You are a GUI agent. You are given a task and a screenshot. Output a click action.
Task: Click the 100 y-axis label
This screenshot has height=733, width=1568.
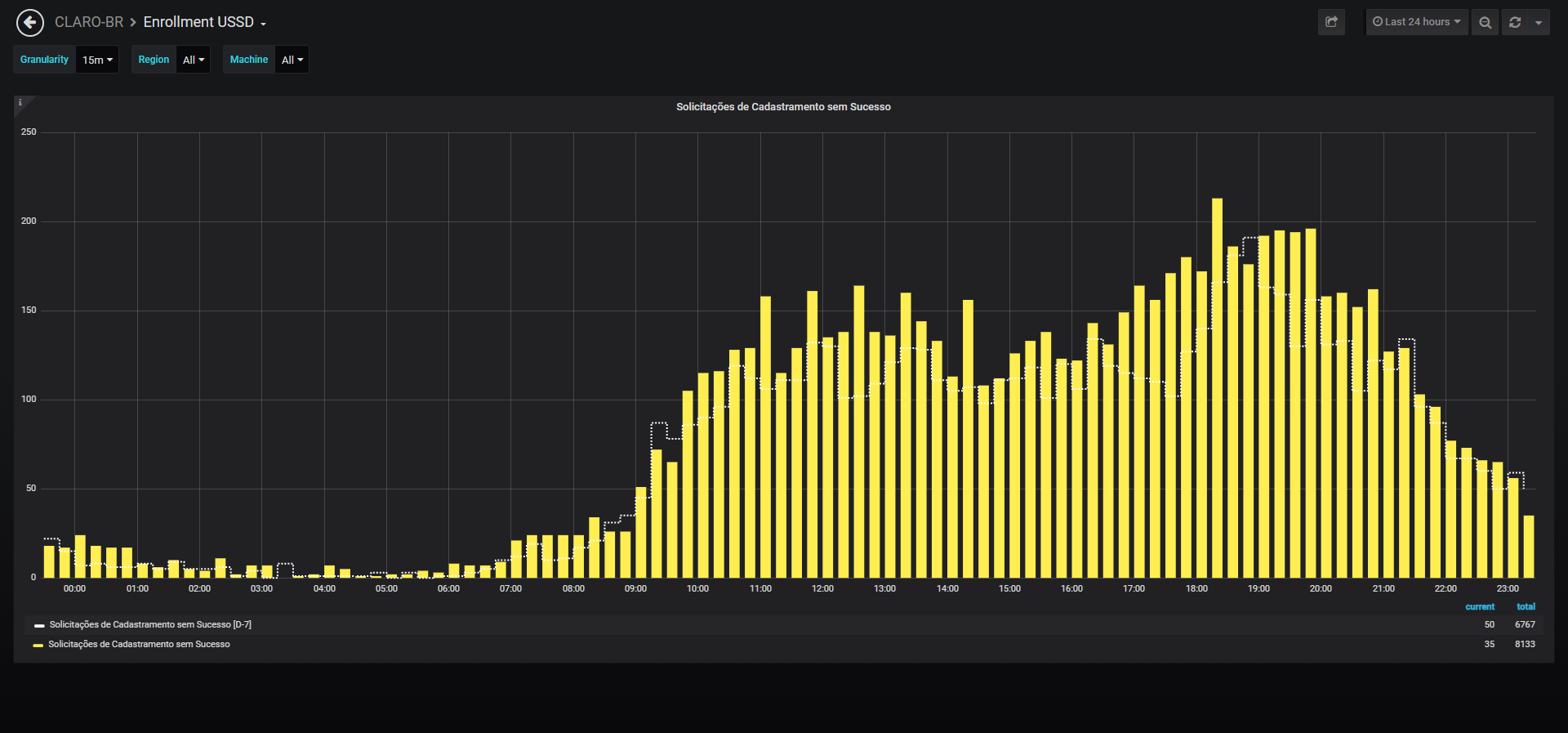[29, 399]
